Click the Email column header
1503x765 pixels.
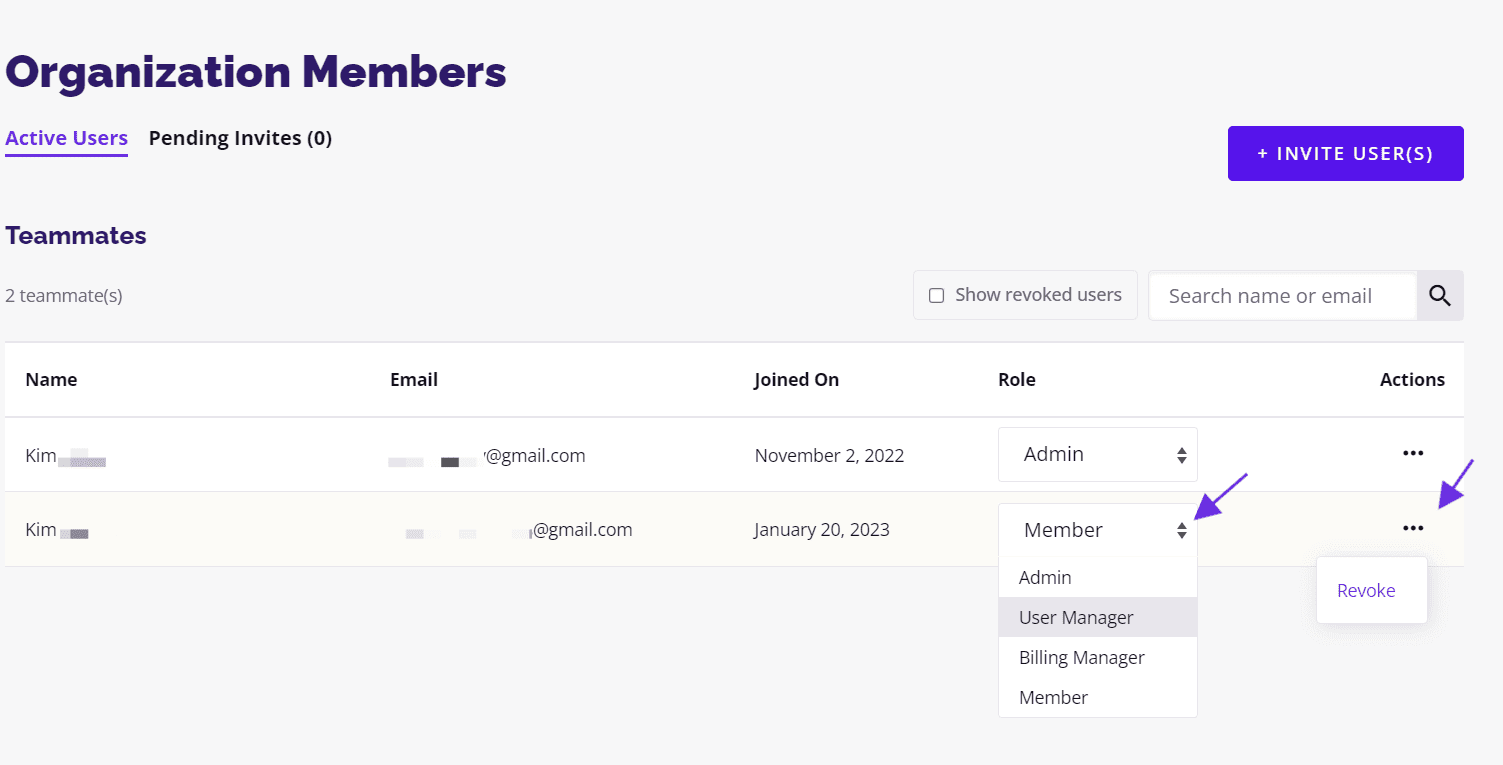click(414, 379)
